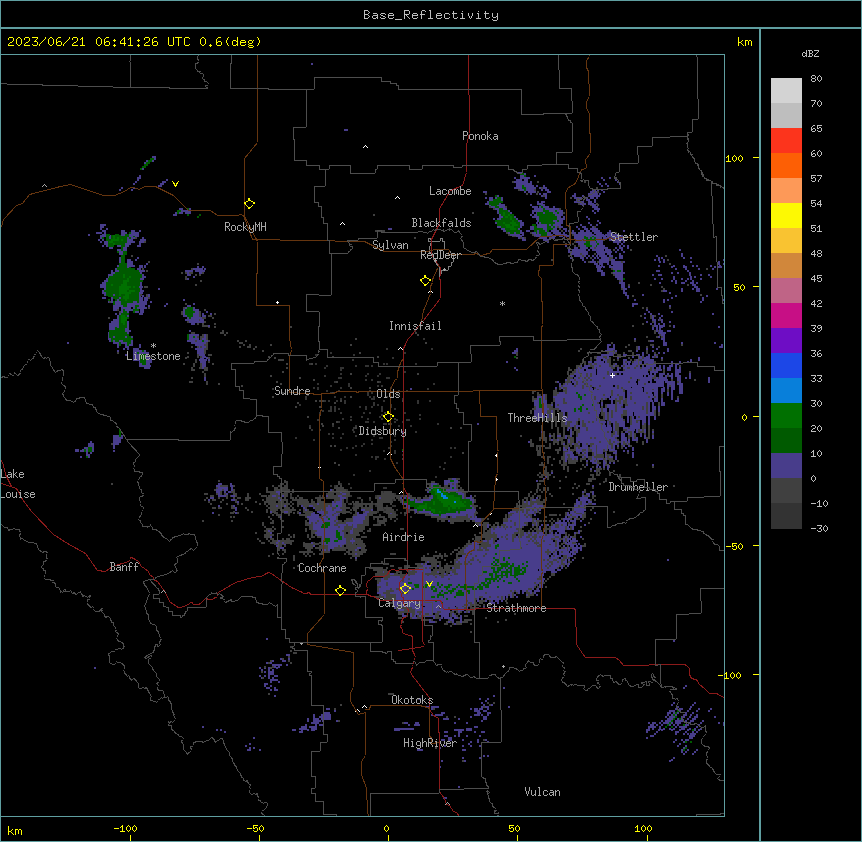This screenshot has width=862, height=842.
Task: Click the Lake Louise label
Action: click(18, 484)
